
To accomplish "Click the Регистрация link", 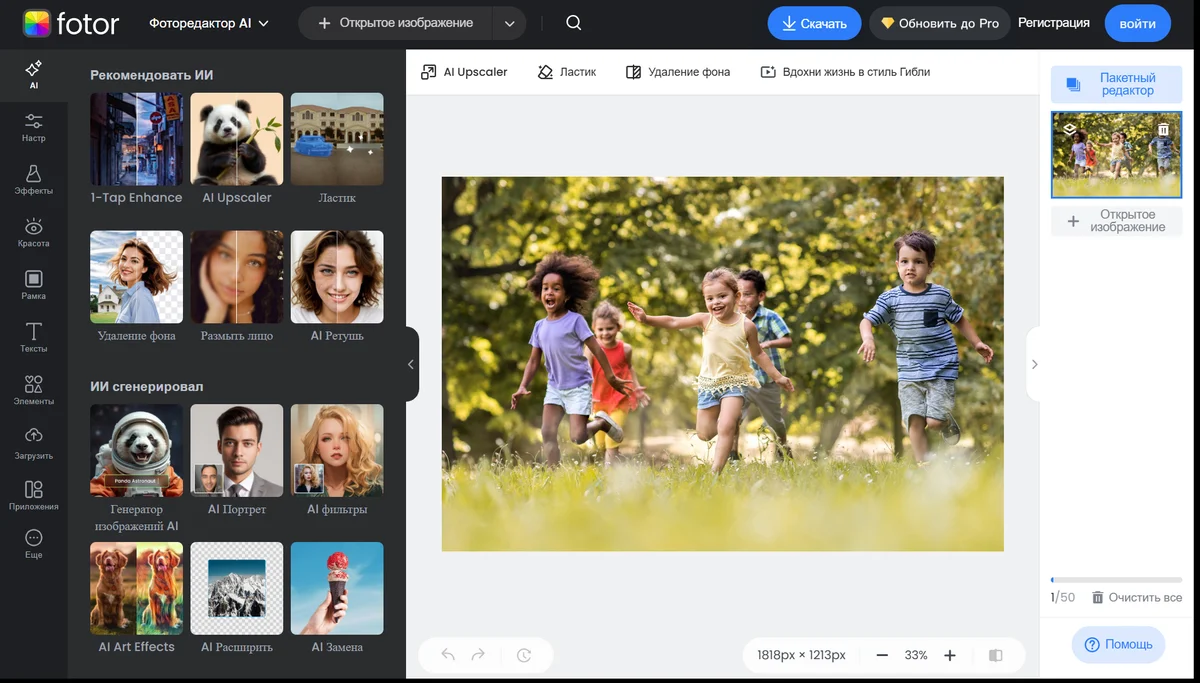I will [x=1054, y=22].
